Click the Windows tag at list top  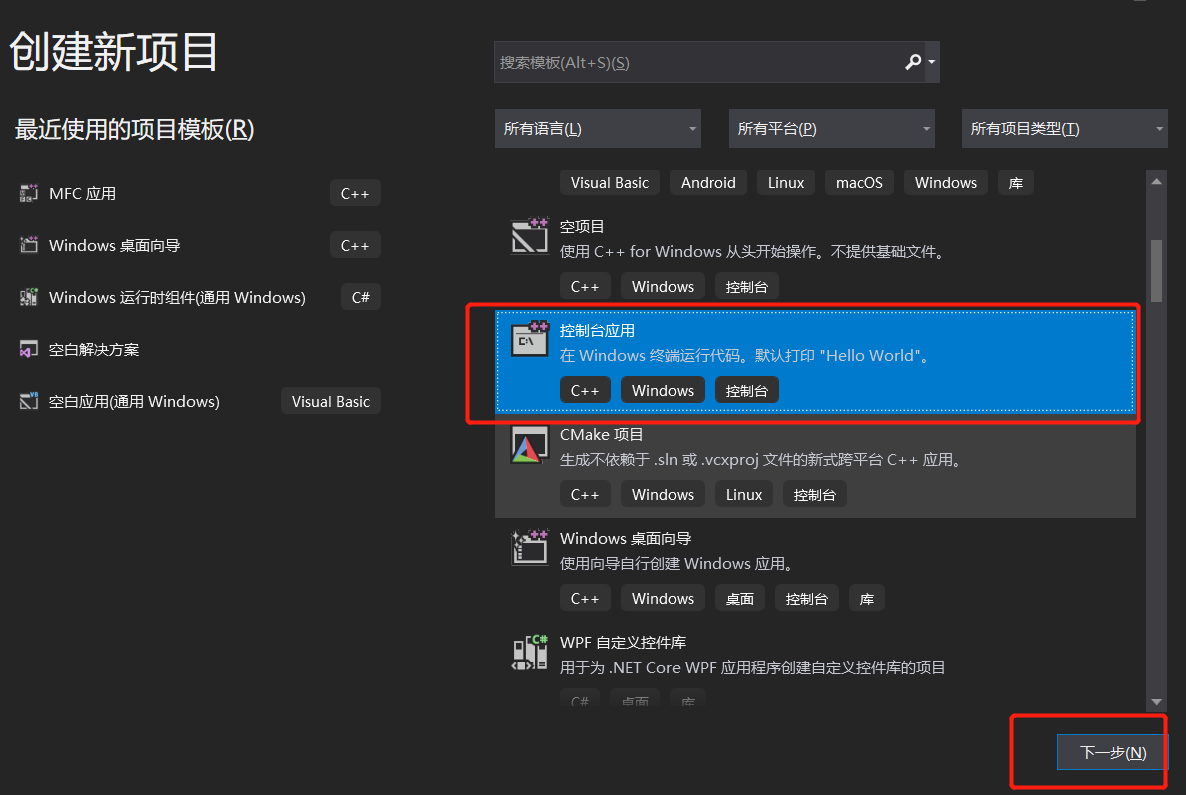[x=945, y=182]
